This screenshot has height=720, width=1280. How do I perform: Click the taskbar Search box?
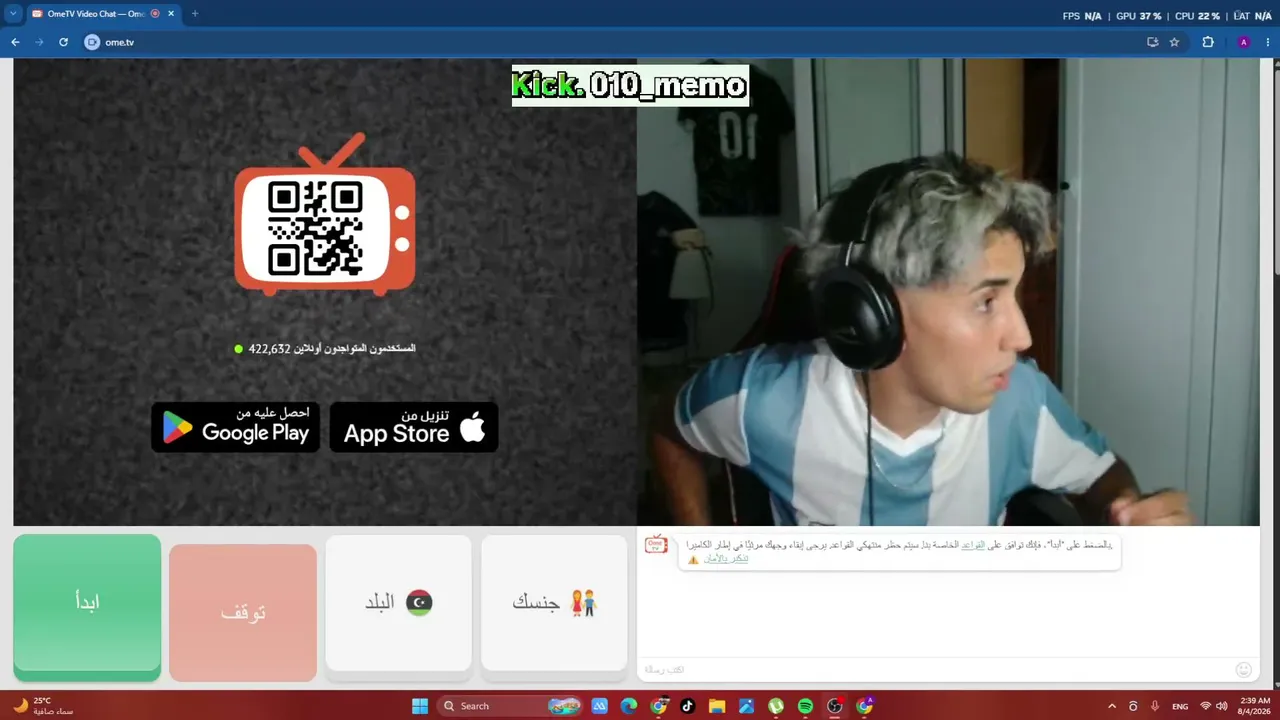pos(511,706)
